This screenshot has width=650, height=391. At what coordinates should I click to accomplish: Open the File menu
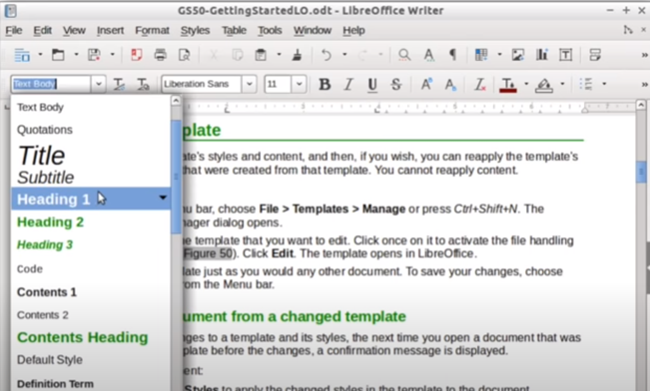point(14,30)
